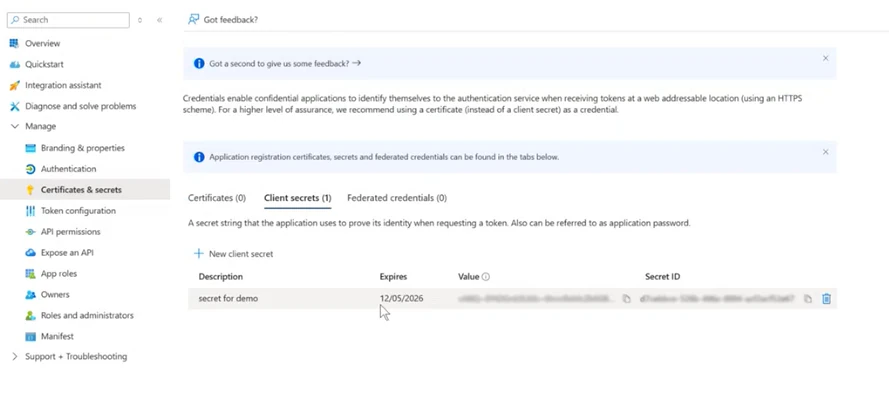
Task: Open Quickstart in the sidebar
Action: 44,65
